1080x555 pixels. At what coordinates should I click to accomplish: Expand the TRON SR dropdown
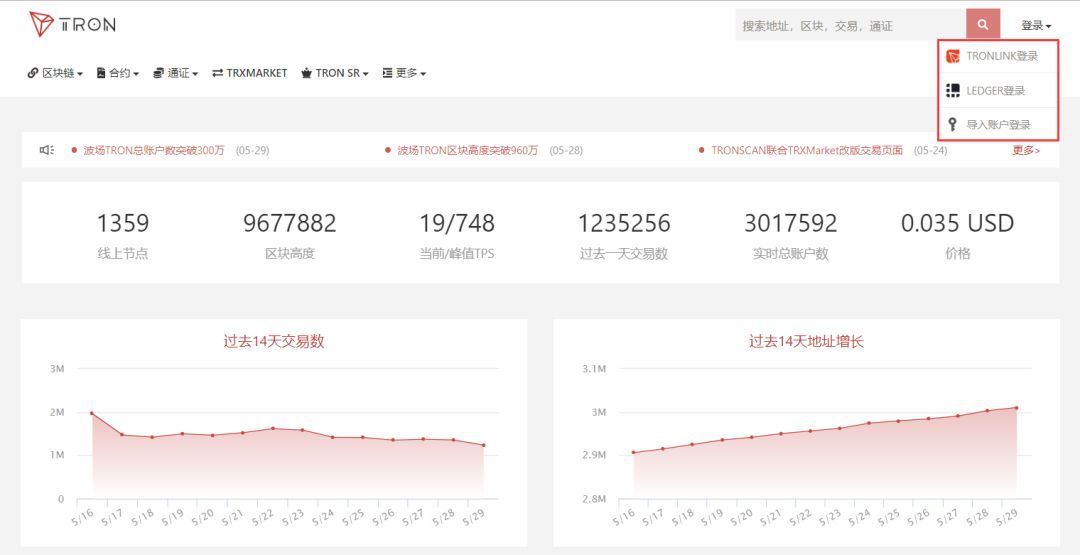[x=335, y=73]
